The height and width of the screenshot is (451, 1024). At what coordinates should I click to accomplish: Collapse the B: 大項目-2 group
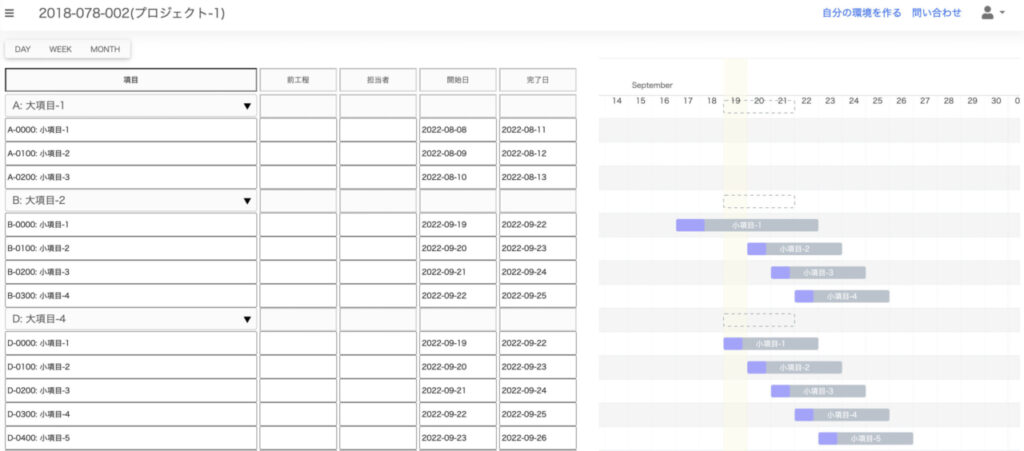pos(247,201)
